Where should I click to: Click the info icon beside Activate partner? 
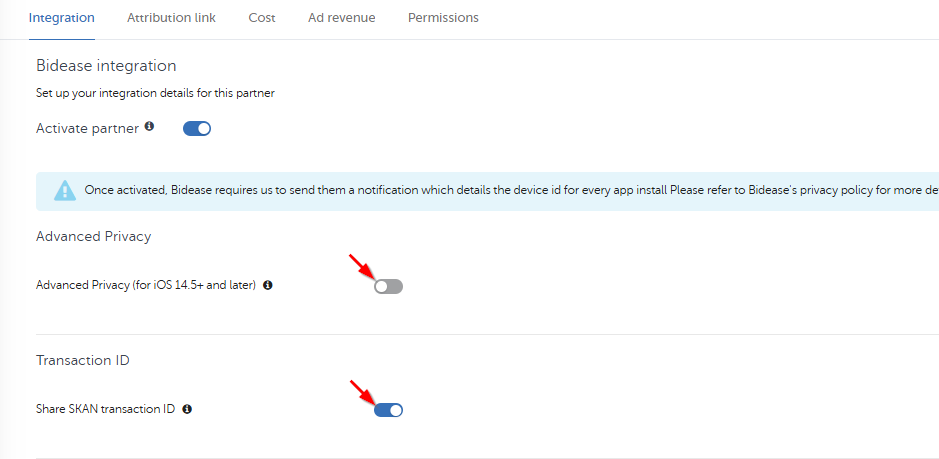coord(150,126)
